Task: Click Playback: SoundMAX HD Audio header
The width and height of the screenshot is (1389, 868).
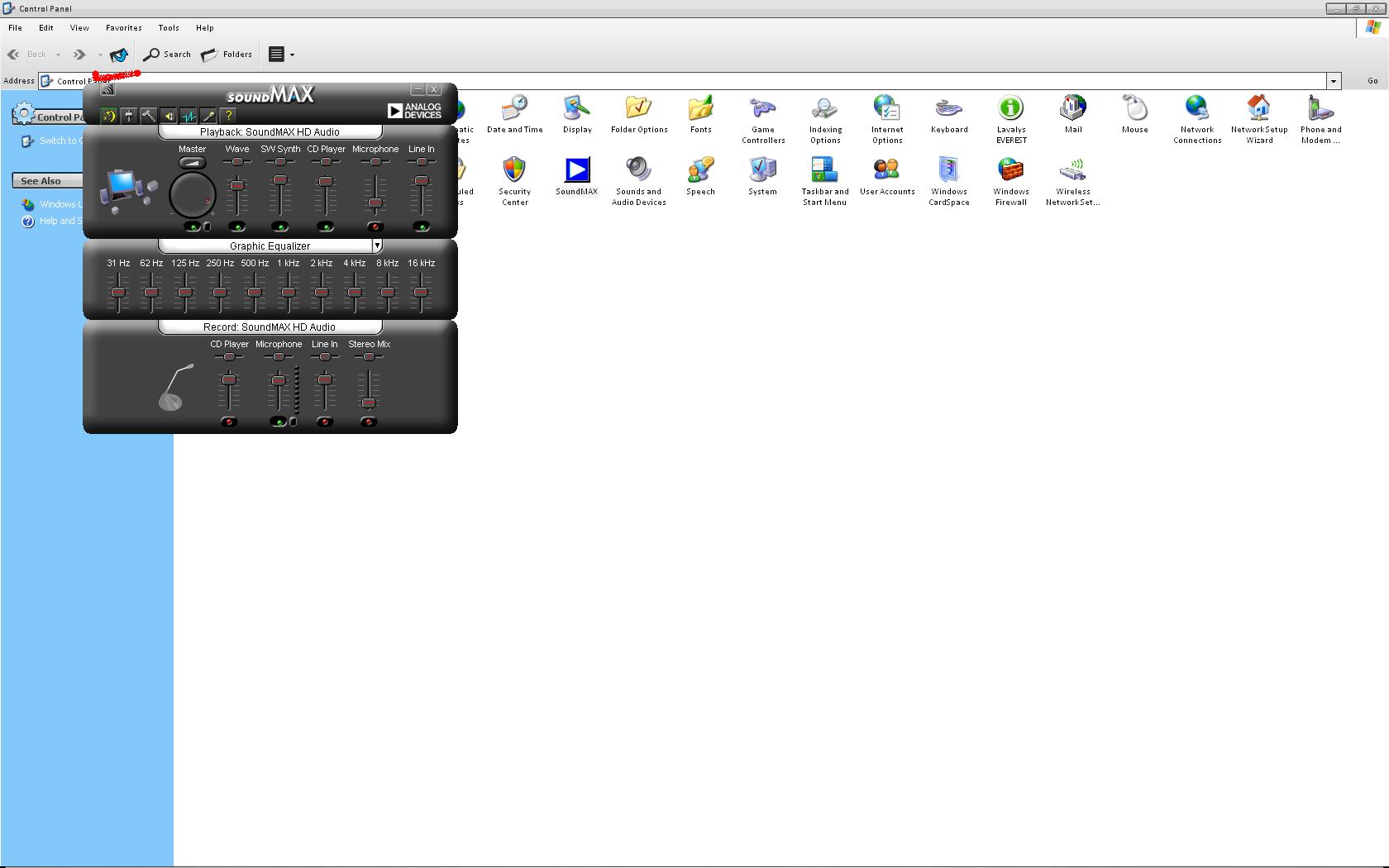Action: pyautogui.click(x=270, y=131)
